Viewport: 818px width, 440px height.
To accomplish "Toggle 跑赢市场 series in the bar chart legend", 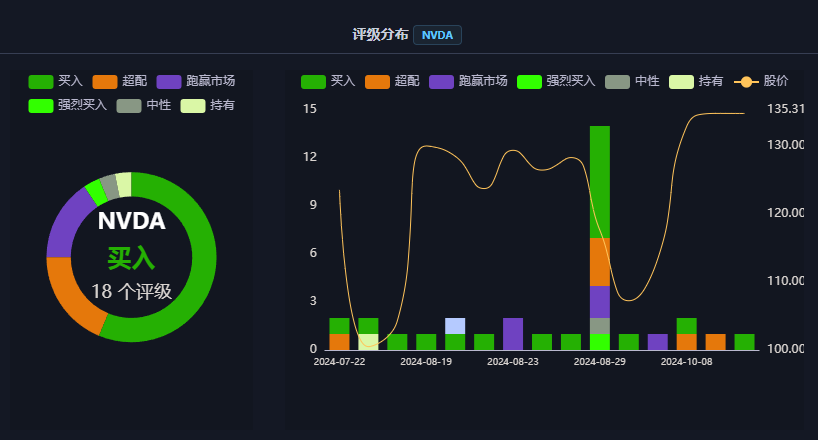I will click(x=468, y=81).
